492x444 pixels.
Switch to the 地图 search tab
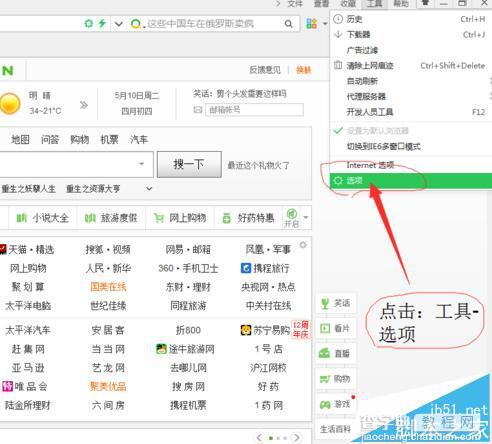(20, 139)
